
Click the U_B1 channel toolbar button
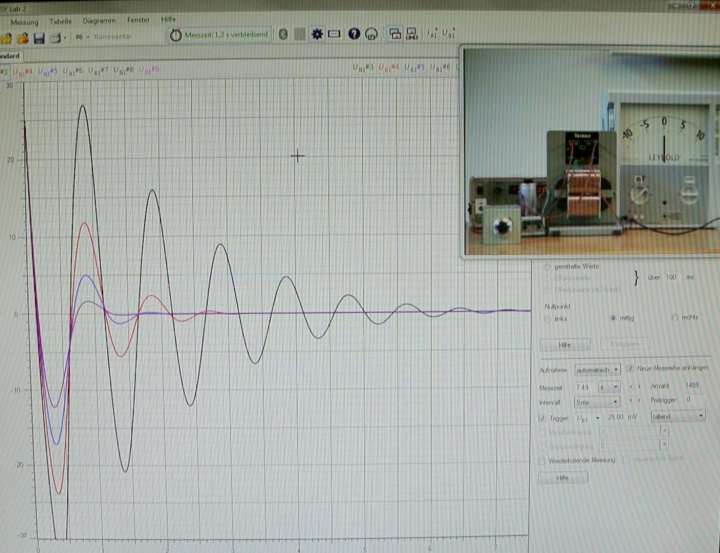449,34
